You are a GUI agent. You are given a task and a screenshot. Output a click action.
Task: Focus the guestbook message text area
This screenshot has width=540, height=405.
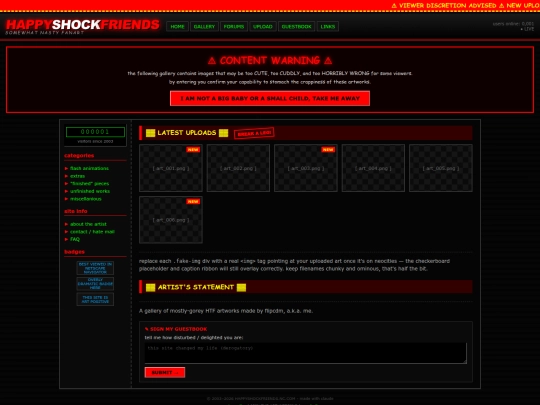click(x=306, y=353)
